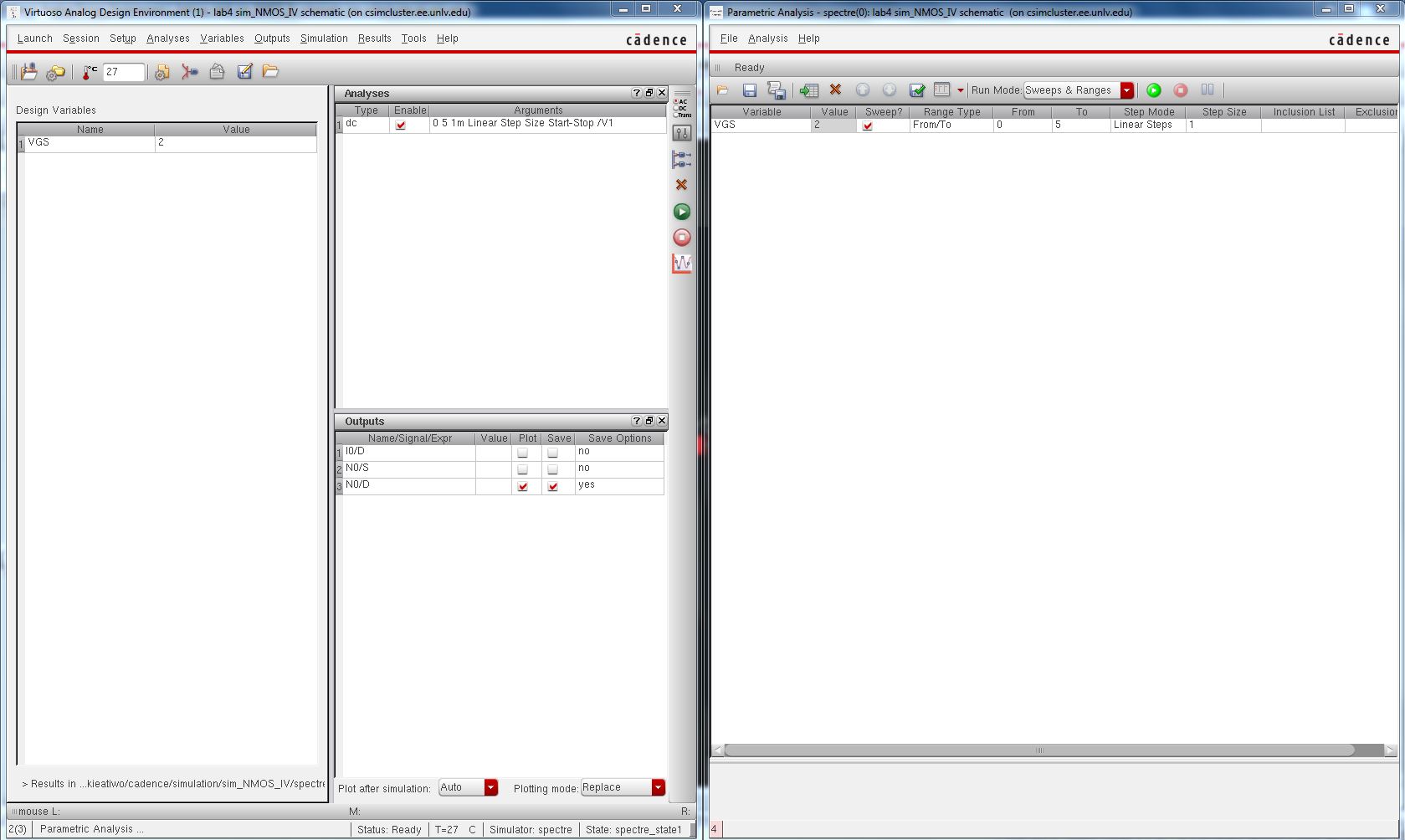Click the Plot Outputs waveform icon
Screen dimensions: 1405x840
682,264
